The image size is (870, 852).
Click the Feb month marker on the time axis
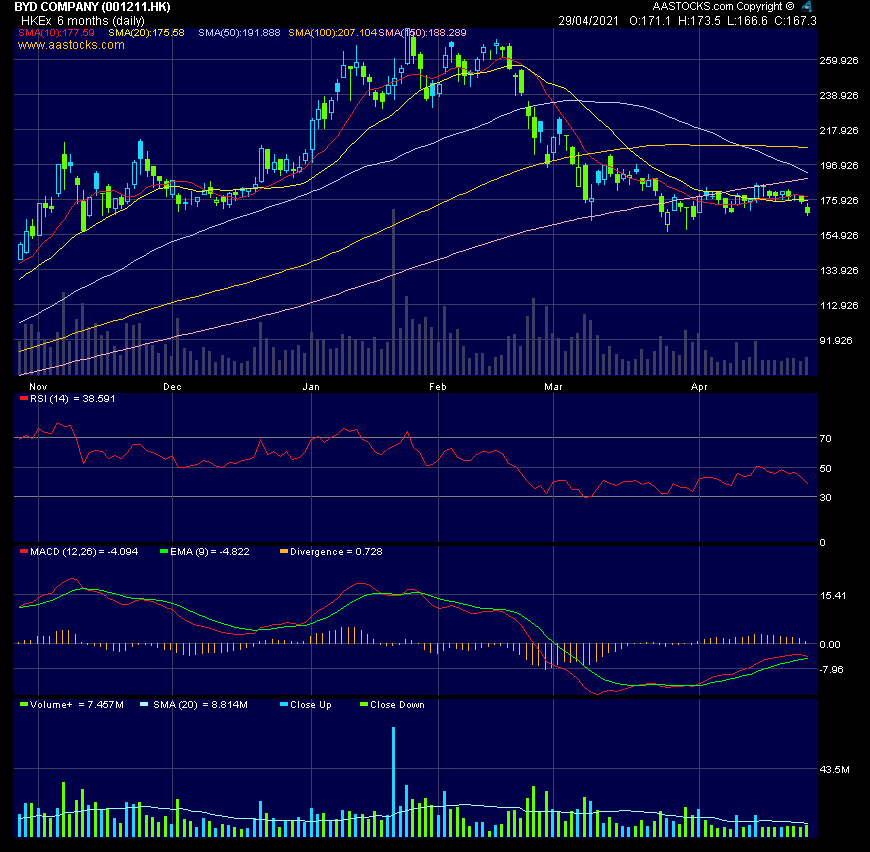438,387
